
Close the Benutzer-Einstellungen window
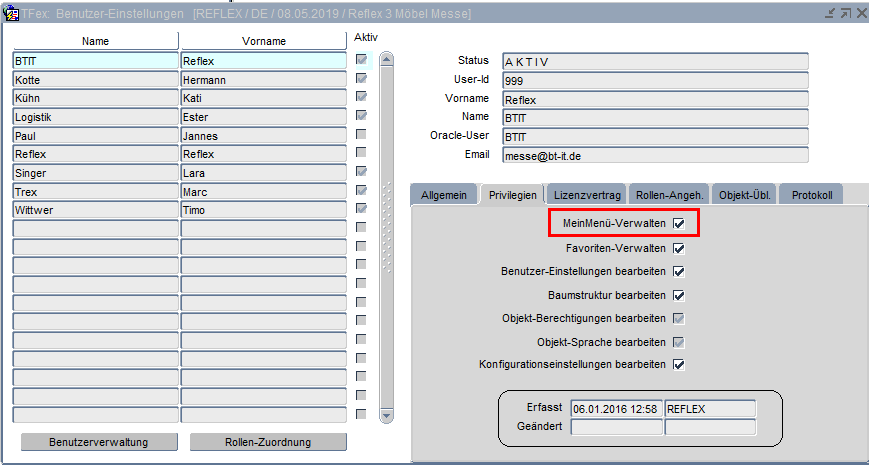[860, 13]
